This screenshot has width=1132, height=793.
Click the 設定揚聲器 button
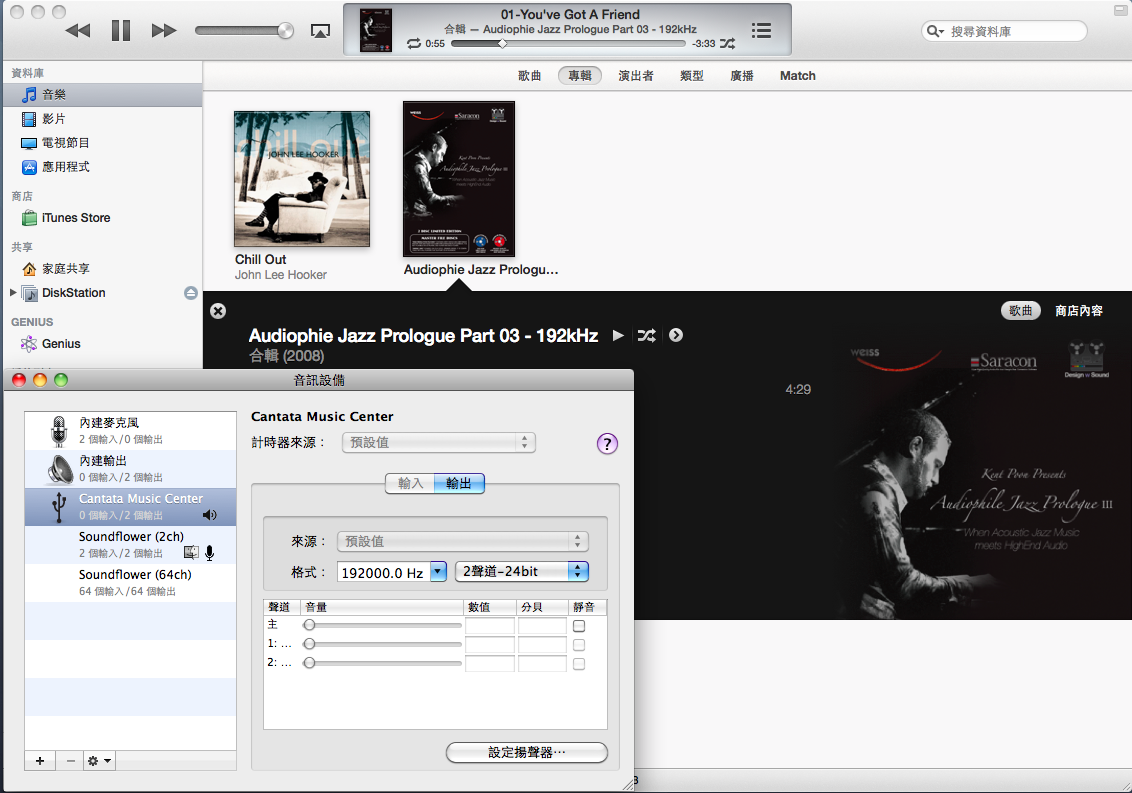(x=527, y=753)
